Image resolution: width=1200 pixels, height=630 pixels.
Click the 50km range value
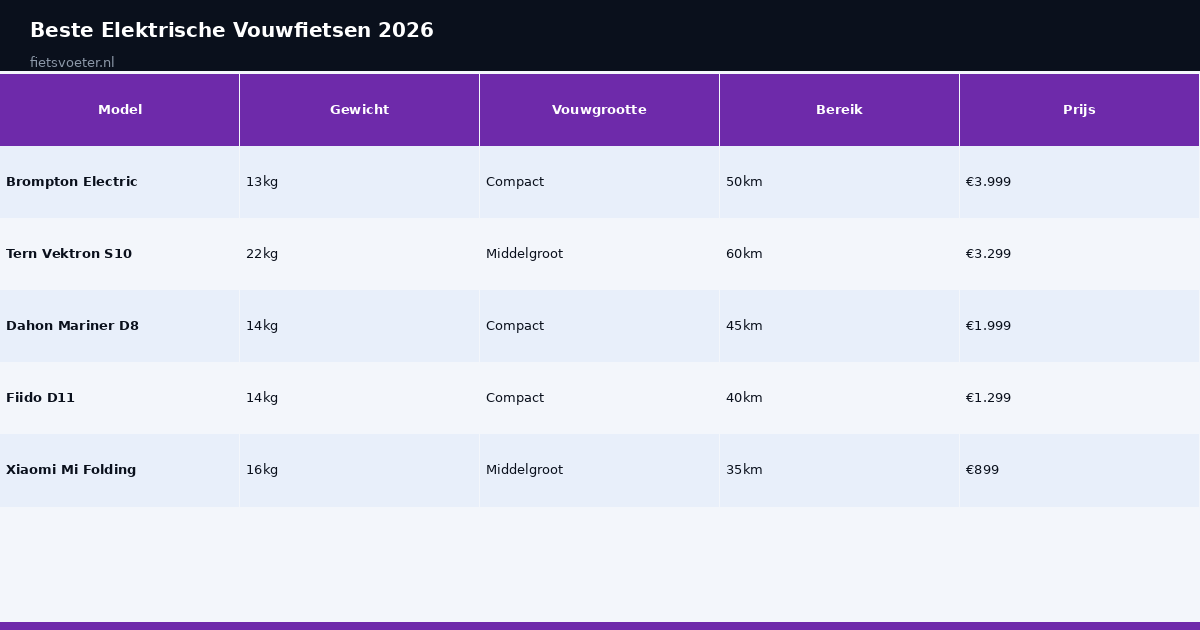(x=744, y=182)
